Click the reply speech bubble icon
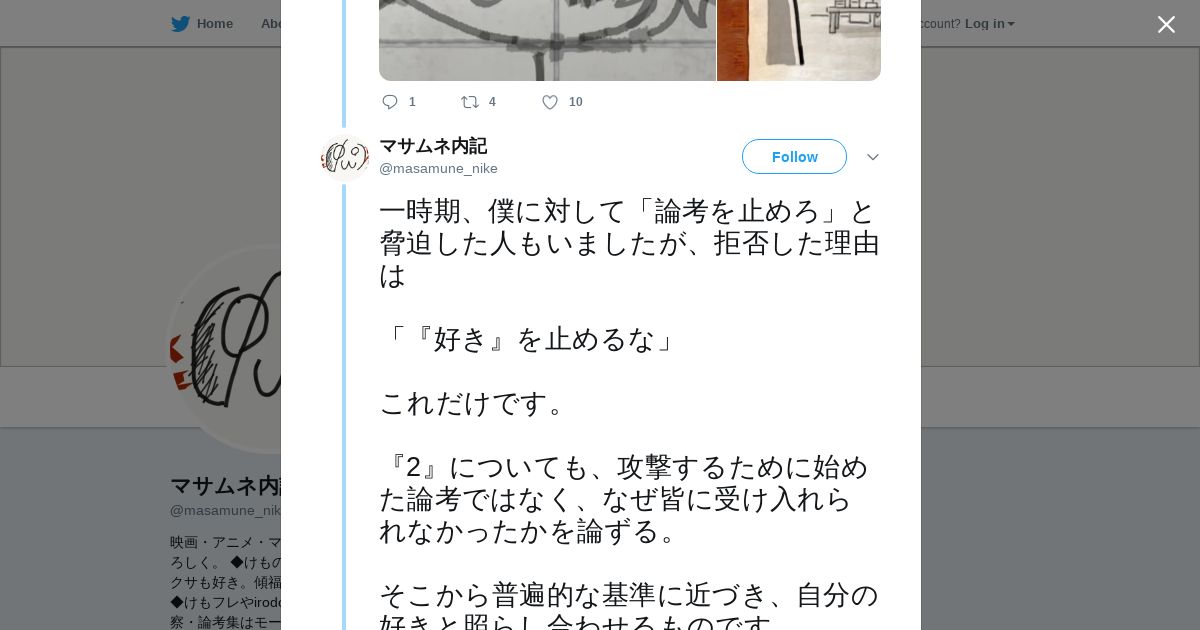 click(x=390, y=102)
